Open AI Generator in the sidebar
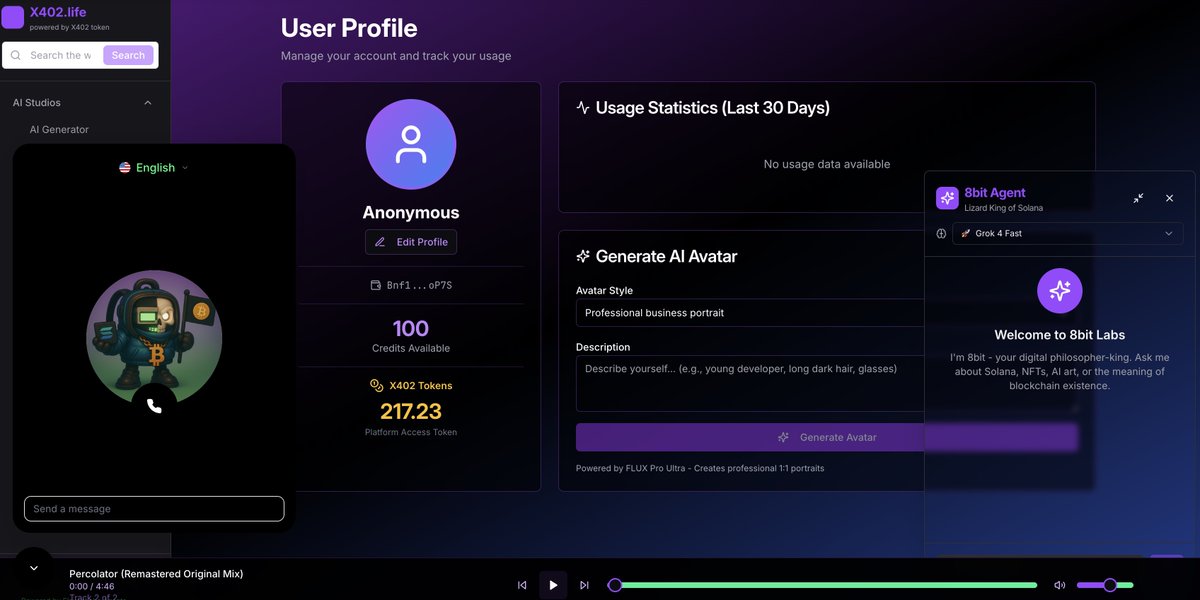The height and width of the screenshot is (600, 1200). tap(59, 130)
